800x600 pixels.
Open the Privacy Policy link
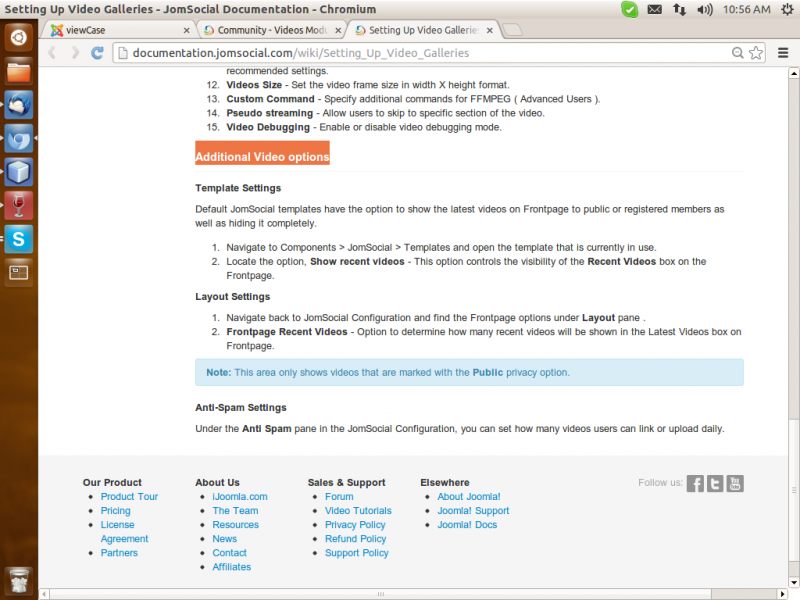coord(355,524)
